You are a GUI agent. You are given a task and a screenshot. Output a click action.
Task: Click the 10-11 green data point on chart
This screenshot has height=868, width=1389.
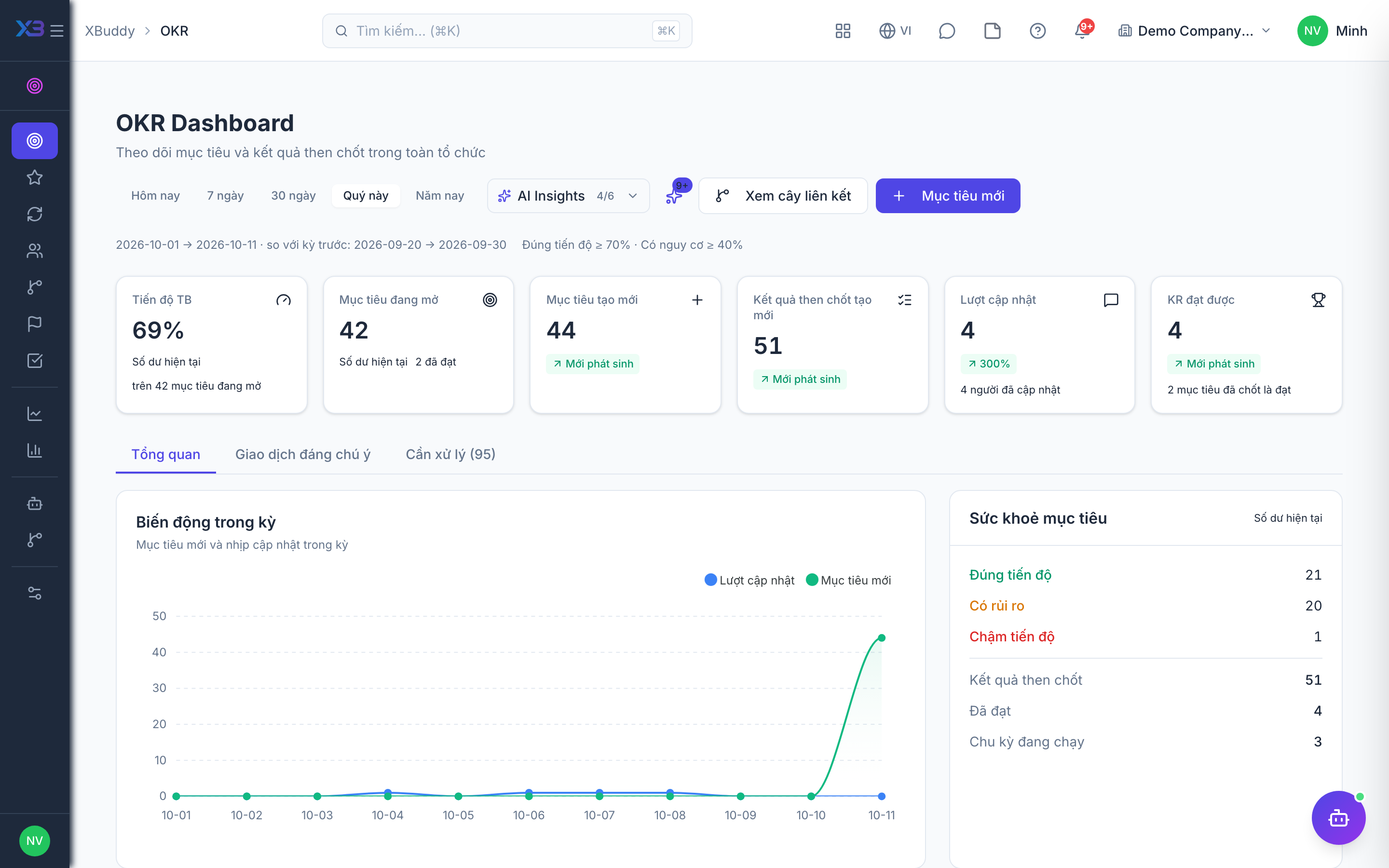882,638
